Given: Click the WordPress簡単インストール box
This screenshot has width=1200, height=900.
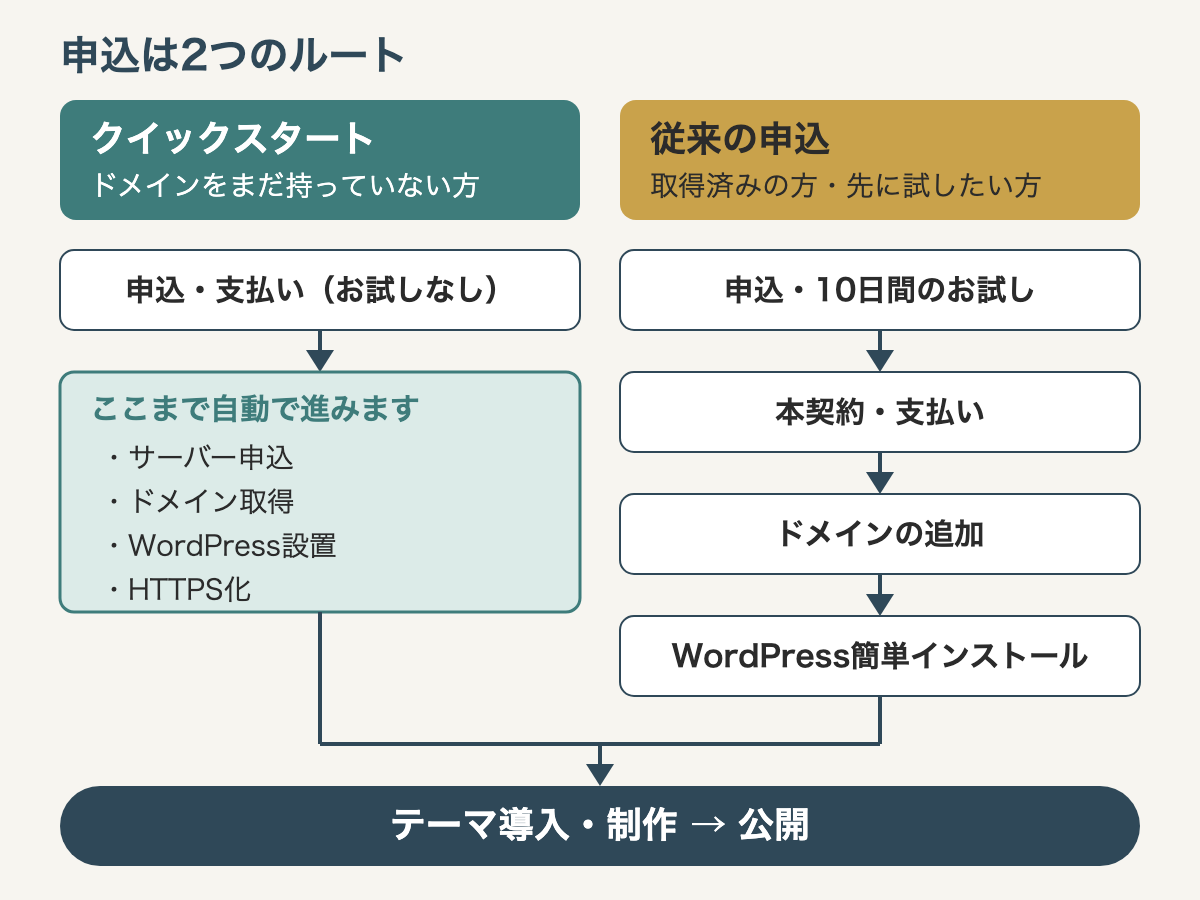Looking at the screenshot, I should point(880,656).
